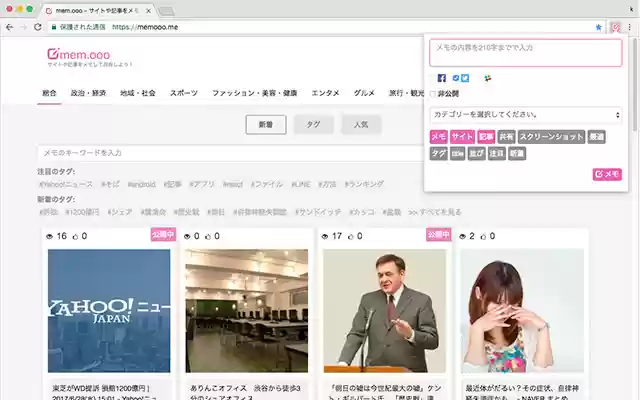This screenshot has height=400, width=640.
Task: Click the Twitter share icon in popup
Action: point(465,78)
